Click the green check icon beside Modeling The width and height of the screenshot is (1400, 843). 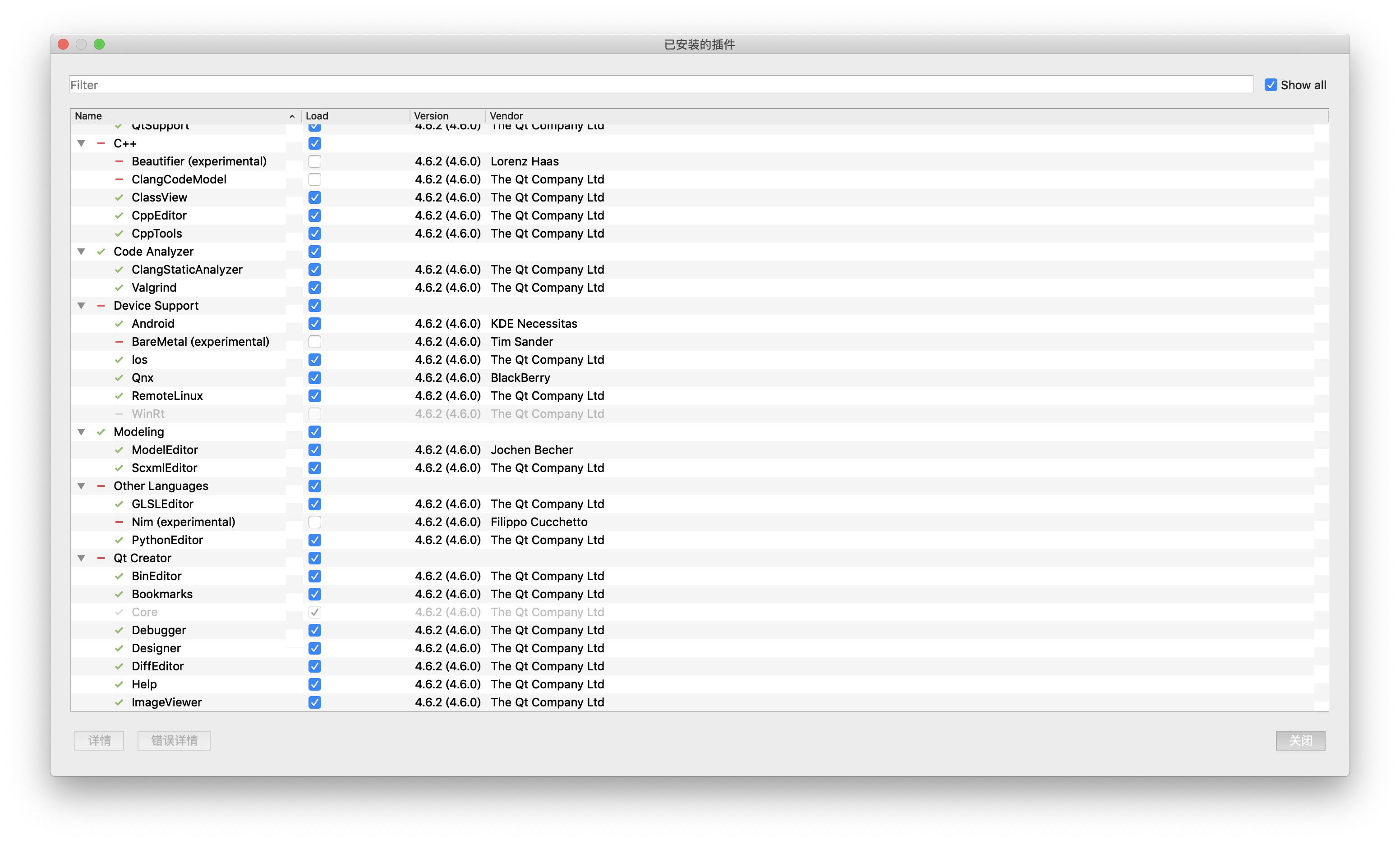pos(101,432)
